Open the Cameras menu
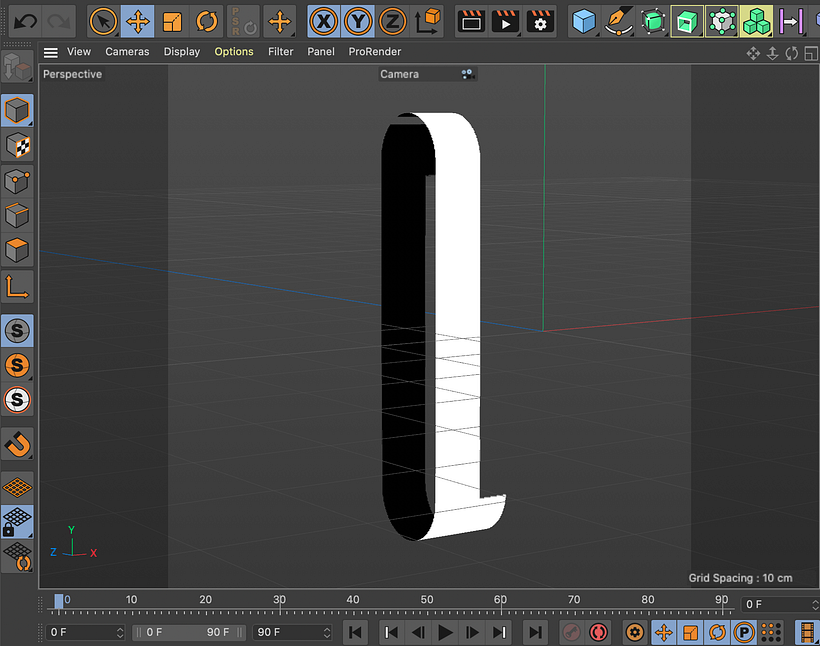Viewport: 820px width, 646px height. coord(127,52)
